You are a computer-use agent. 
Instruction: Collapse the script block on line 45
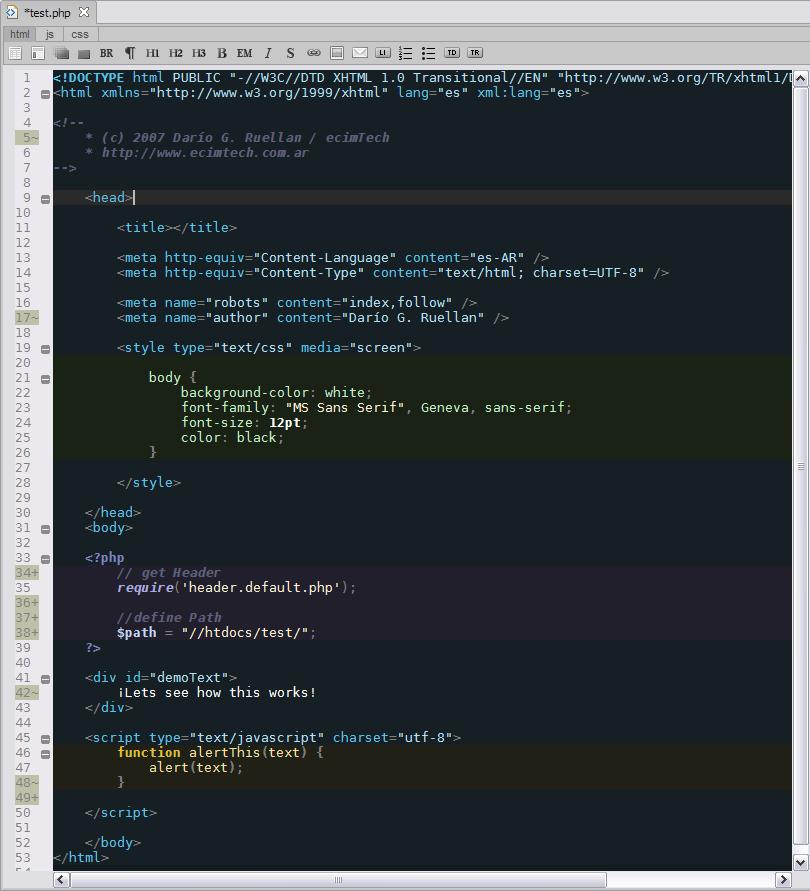point(45,739)
